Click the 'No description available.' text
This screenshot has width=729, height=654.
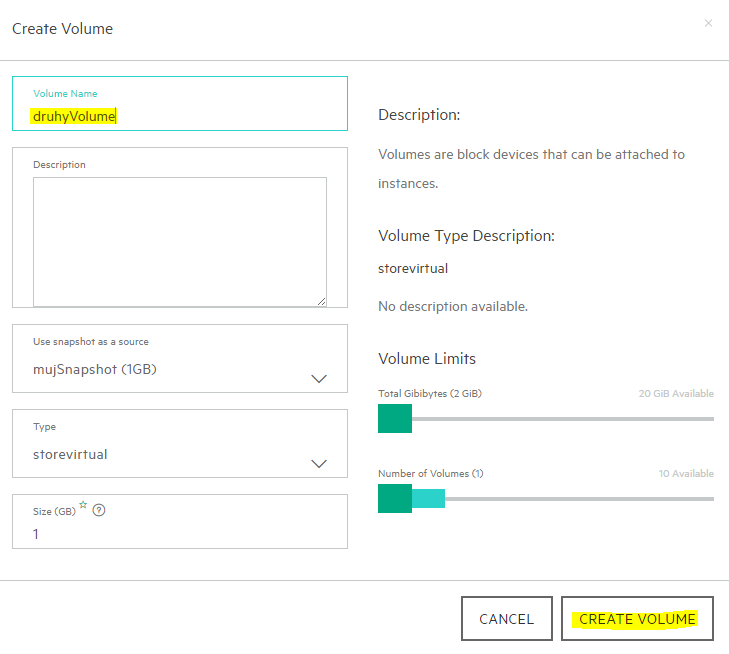coord(453,307)
